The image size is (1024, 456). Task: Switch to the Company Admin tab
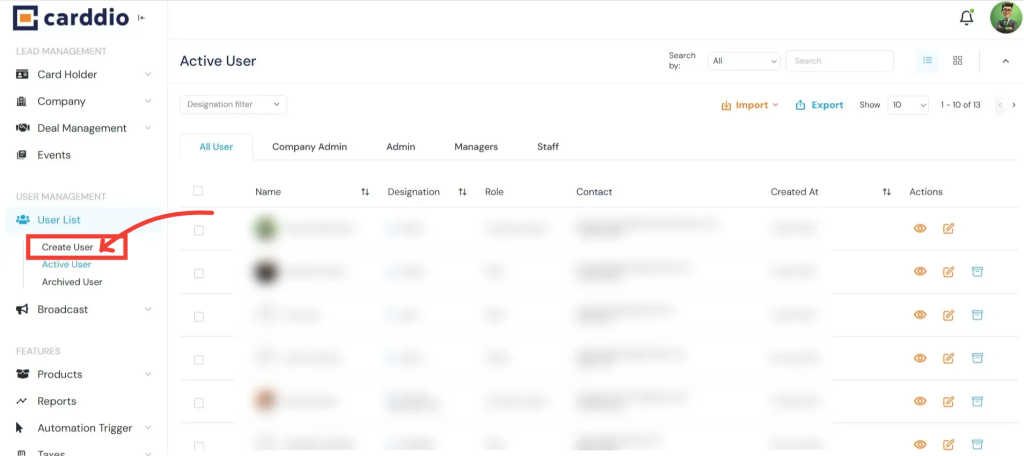pos(310,147)
